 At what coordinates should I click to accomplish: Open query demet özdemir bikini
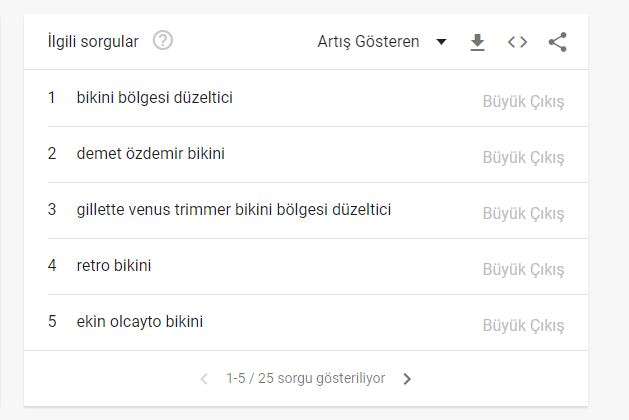point(150,154)
